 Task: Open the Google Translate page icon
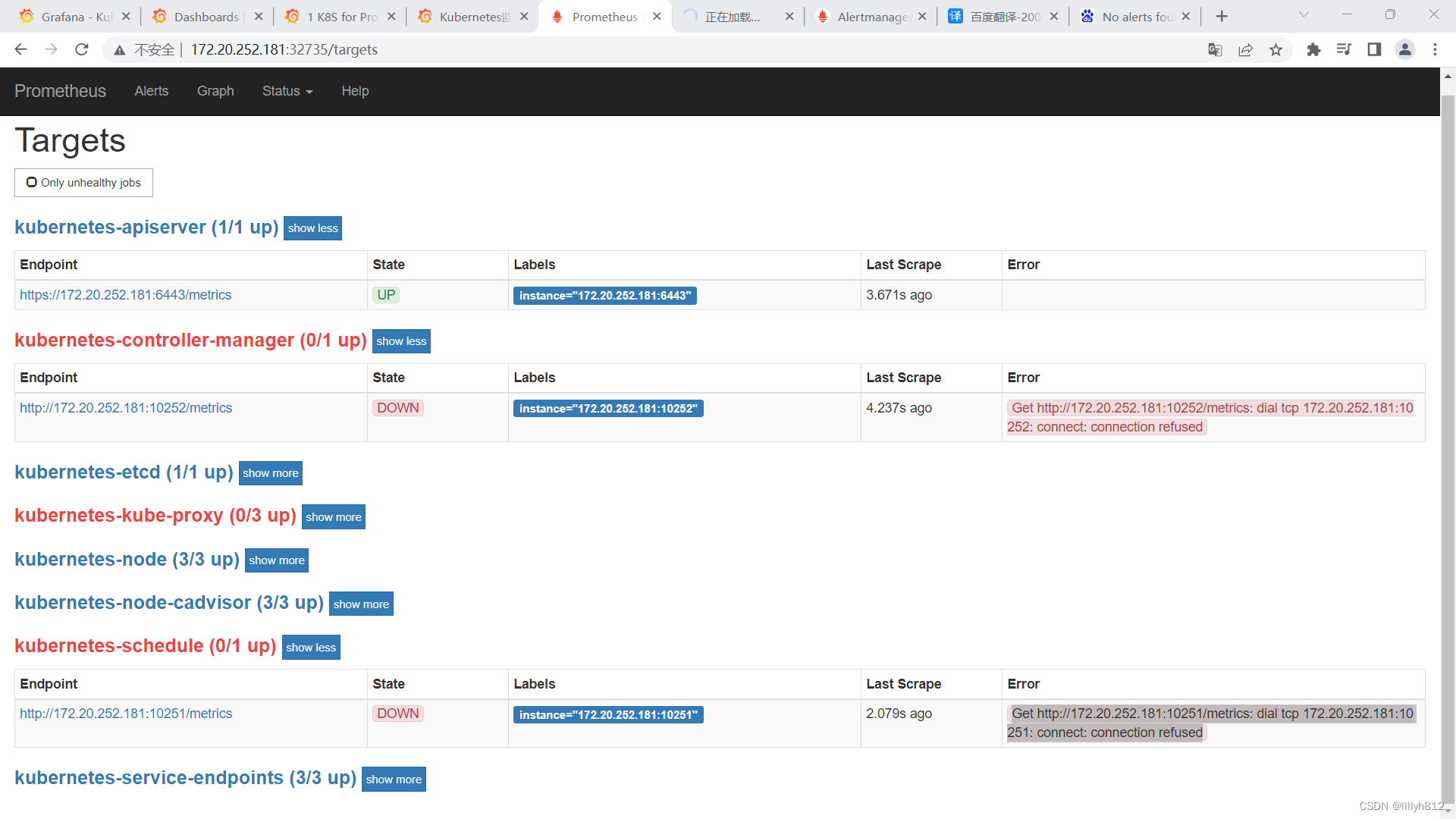point(1215,49)
